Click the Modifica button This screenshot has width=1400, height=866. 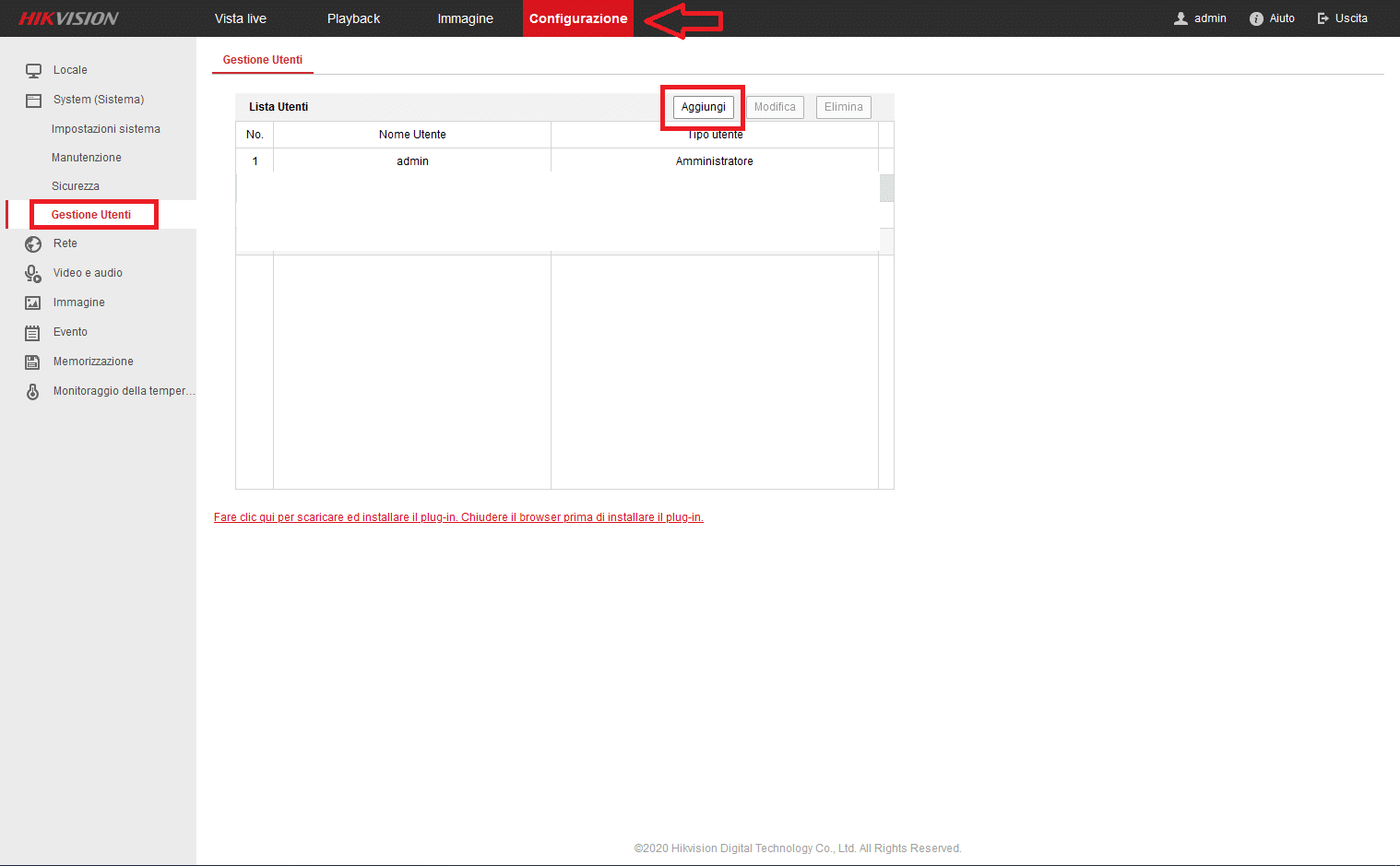[x=775, y=107]
